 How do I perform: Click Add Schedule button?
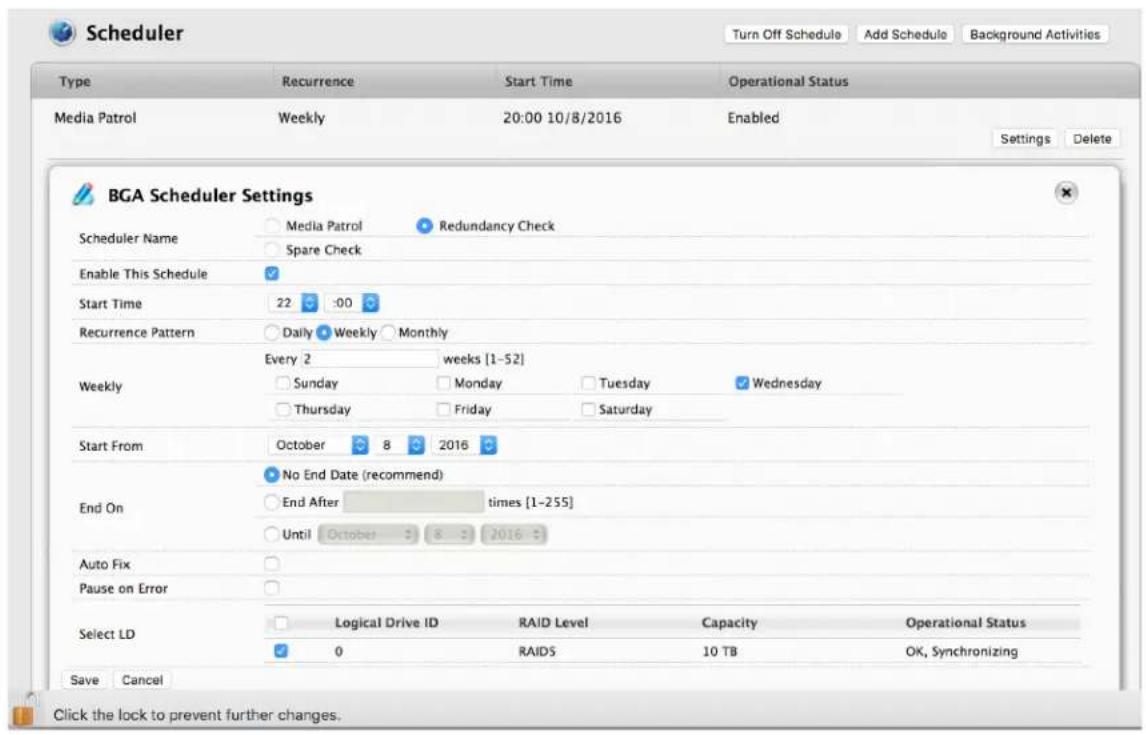click(905, 34)
